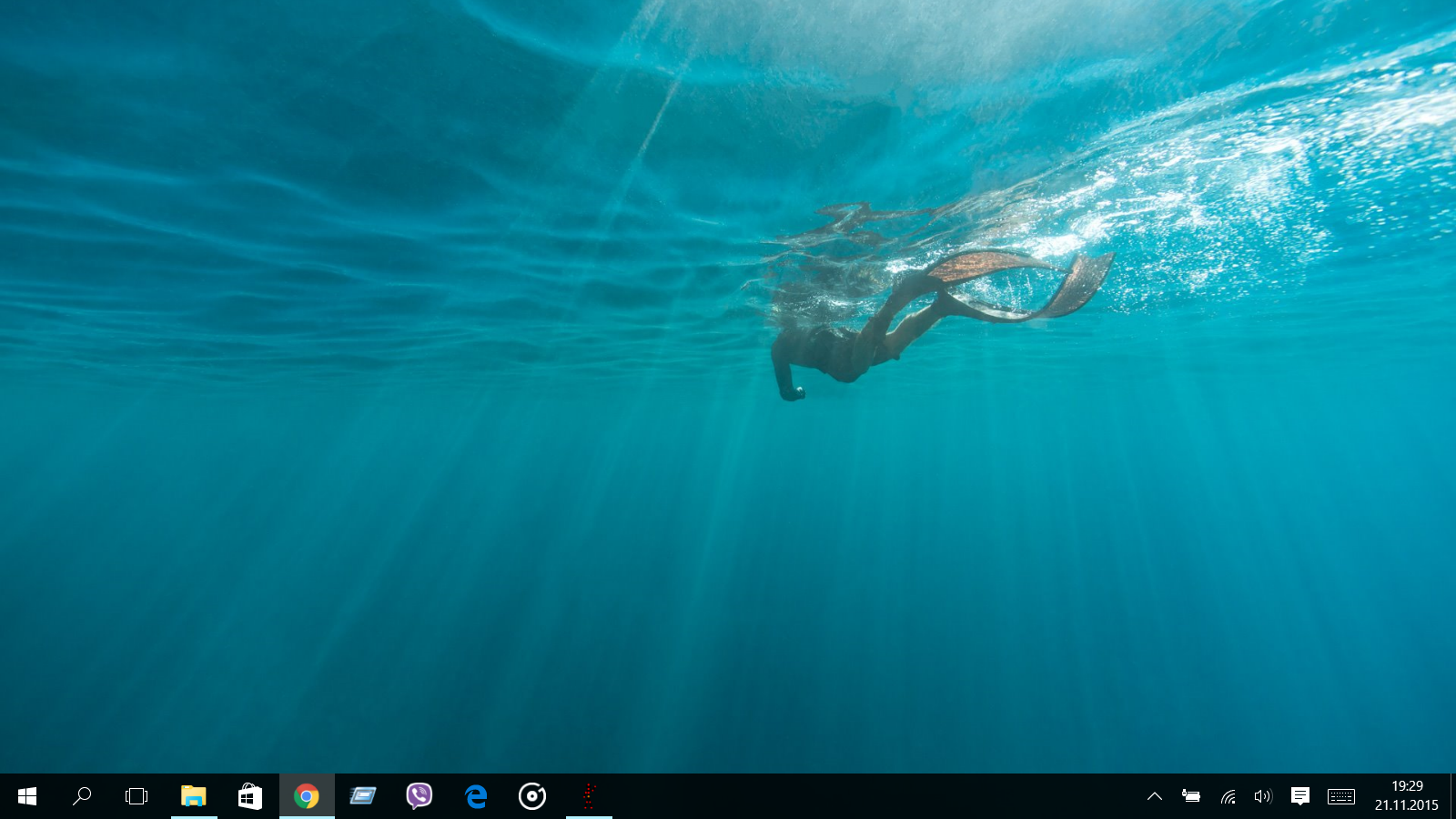Open the blue window app beside Chrome
Viewport: 1456px width, 819px height.
click(x=363, y=796)
